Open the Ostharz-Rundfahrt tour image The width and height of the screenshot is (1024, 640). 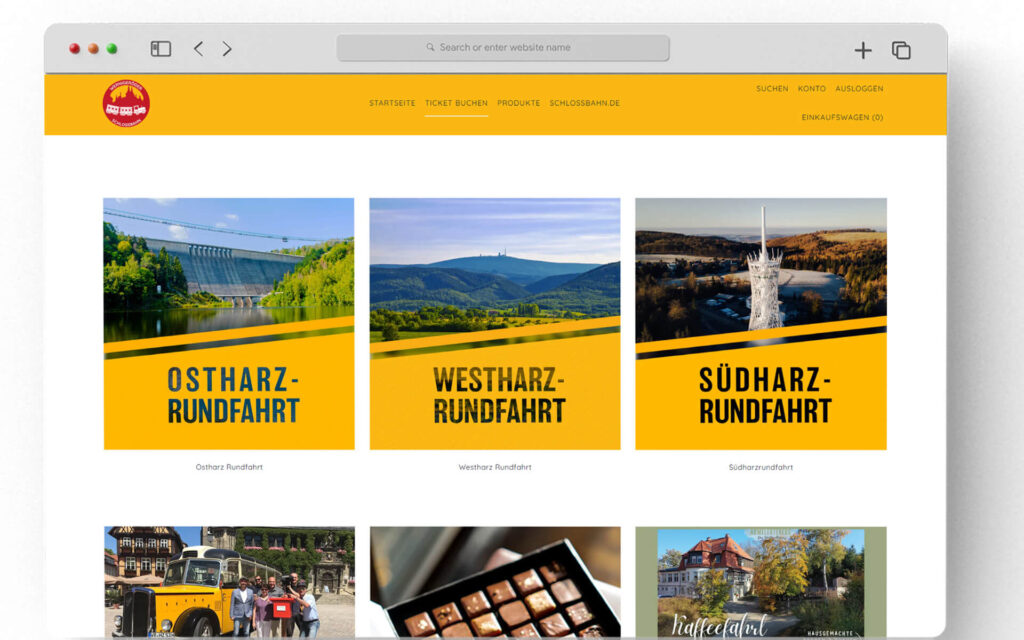pyautogui.click(x=229, y=324)
